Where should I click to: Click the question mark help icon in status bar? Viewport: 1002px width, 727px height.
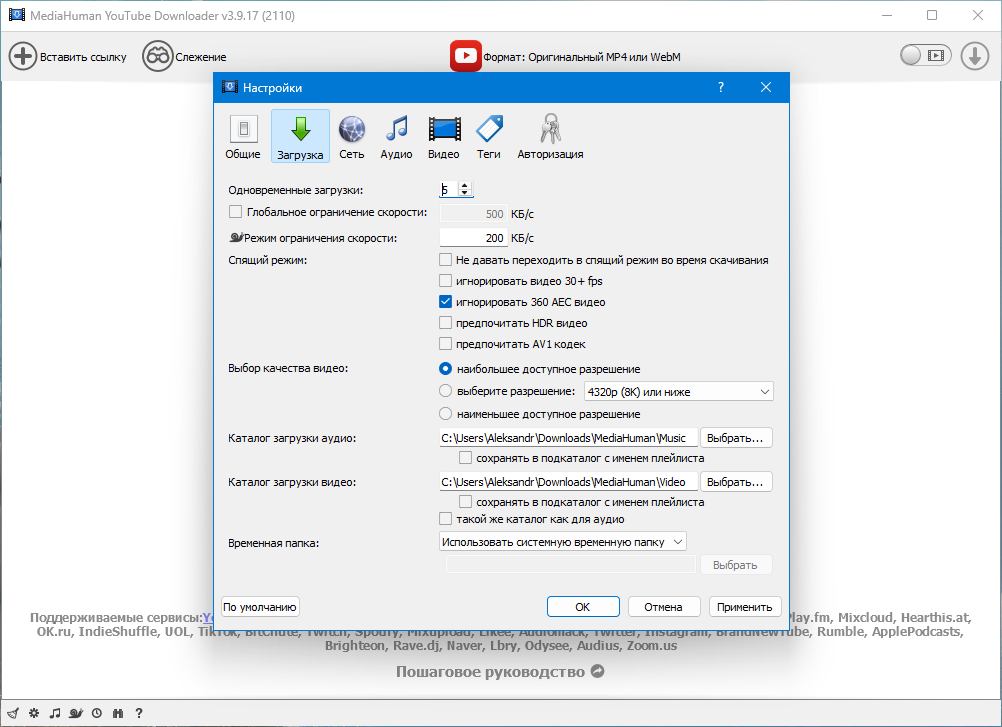(x=139, y=713)
